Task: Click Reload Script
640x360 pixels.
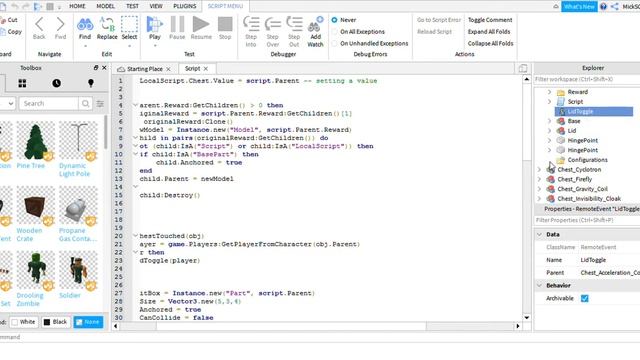Action: coord(434,31)
